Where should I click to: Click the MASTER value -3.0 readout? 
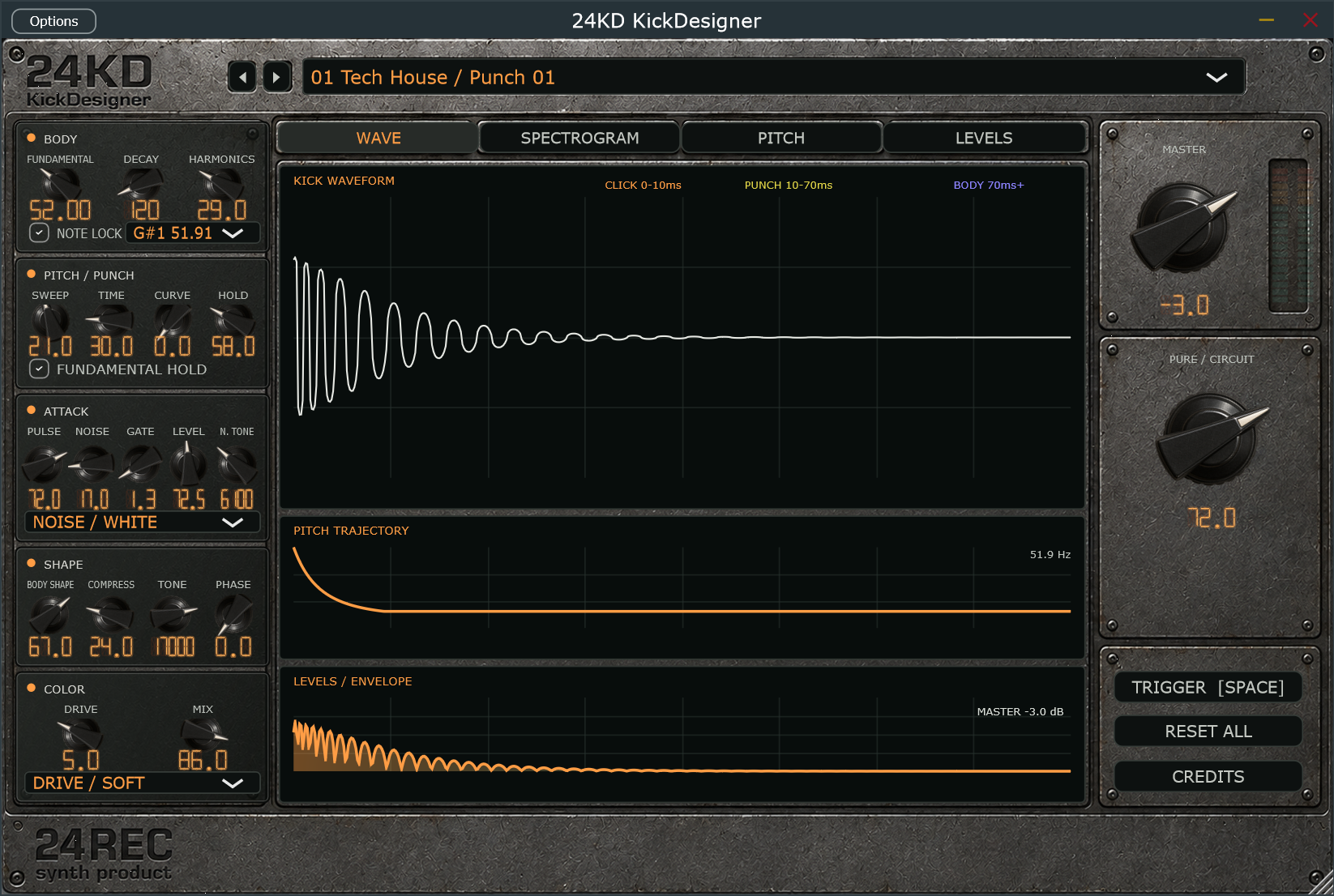(1184, 305)
